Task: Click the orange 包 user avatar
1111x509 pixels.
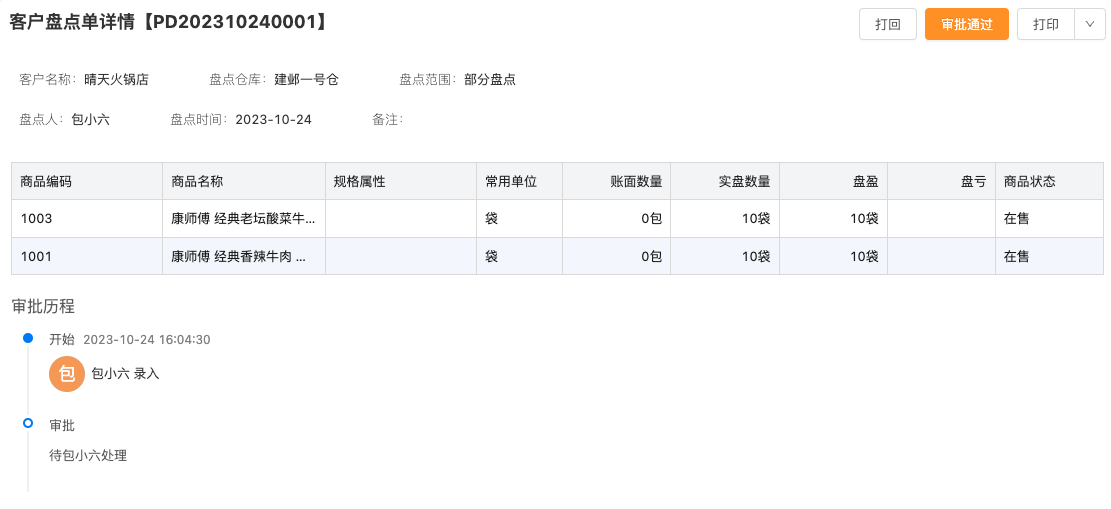Action: (x=66, y=374)
